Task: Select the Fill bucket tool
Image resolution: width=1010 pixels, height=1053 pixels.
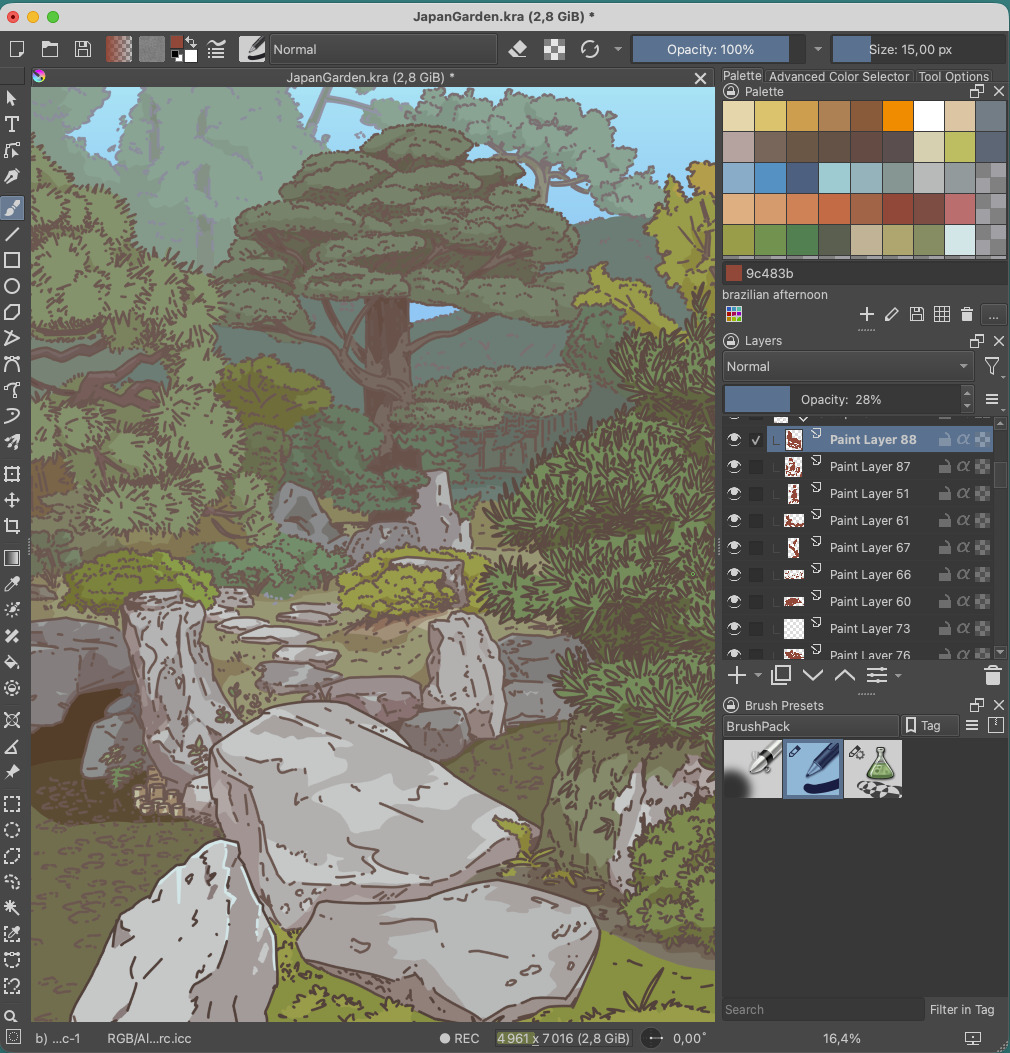Action: click(12, 661)
